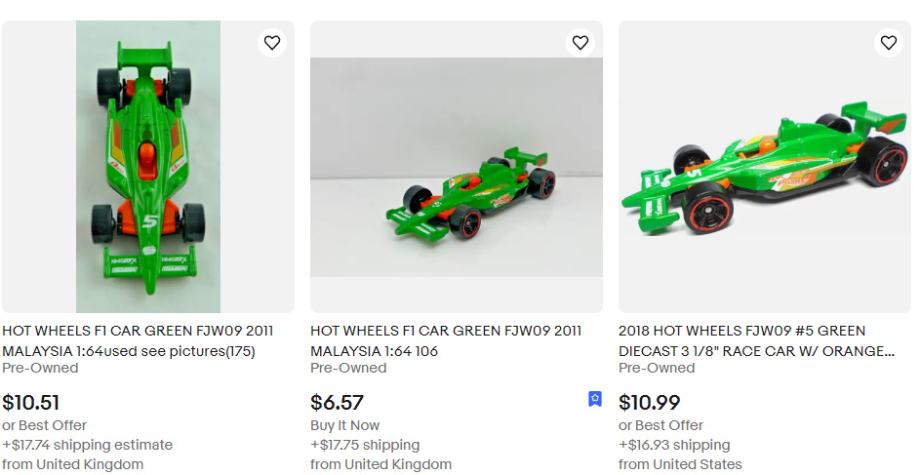This screenshot has height=475, width=920.
Task: Click '+$17.75 shipping' text
Action: click(365, 445)
